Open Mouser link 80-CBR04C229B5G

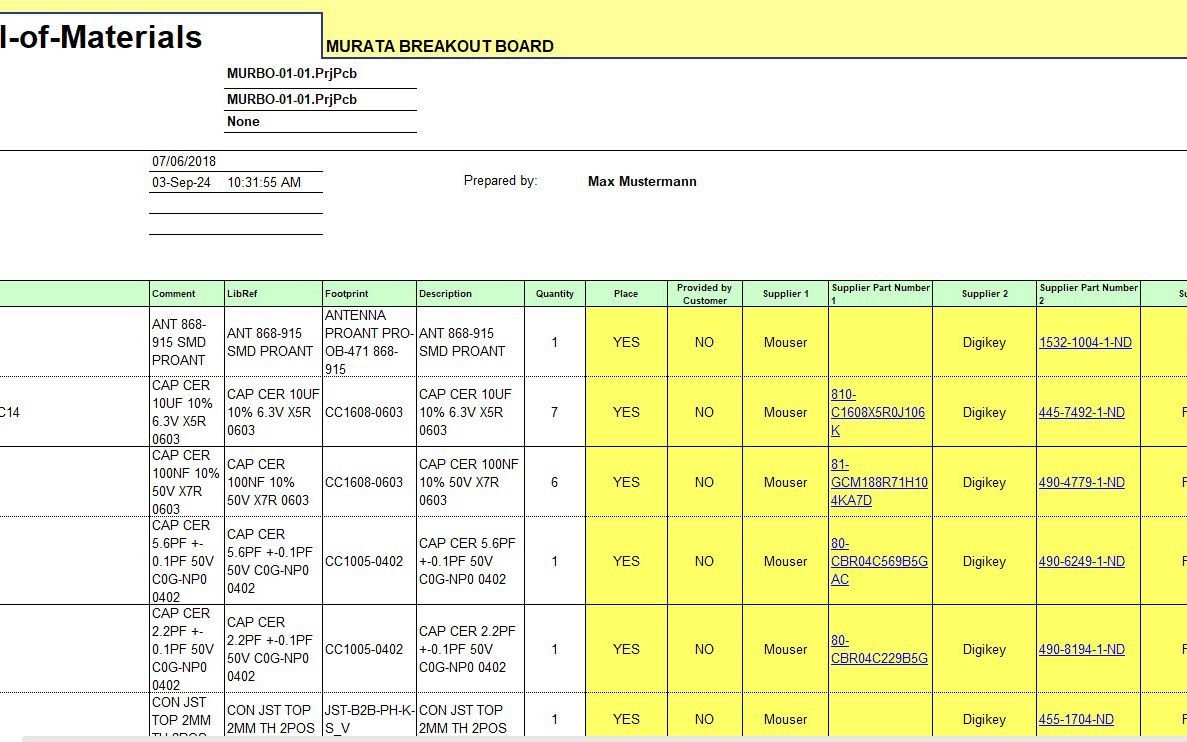pos(879,649)
